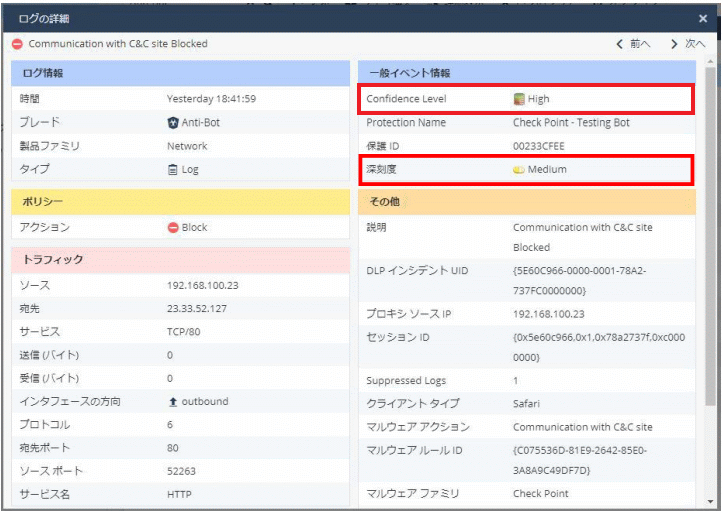Collapse the ポリシー section header
The height and width of the screenshot is (512, 722).
(x=178, y=202)
